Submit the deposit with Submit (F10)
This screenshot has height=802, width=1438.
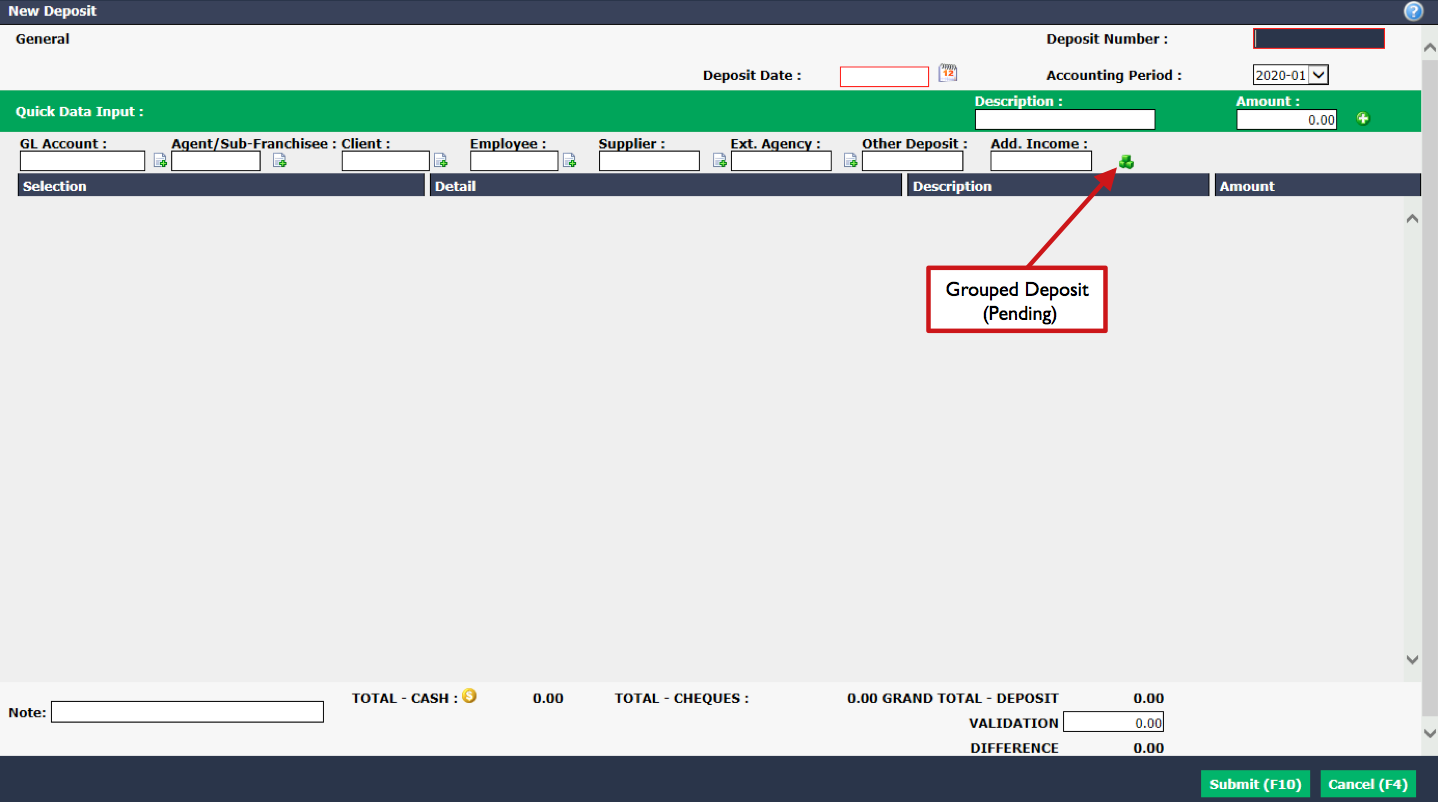(x=1255, y=784)
